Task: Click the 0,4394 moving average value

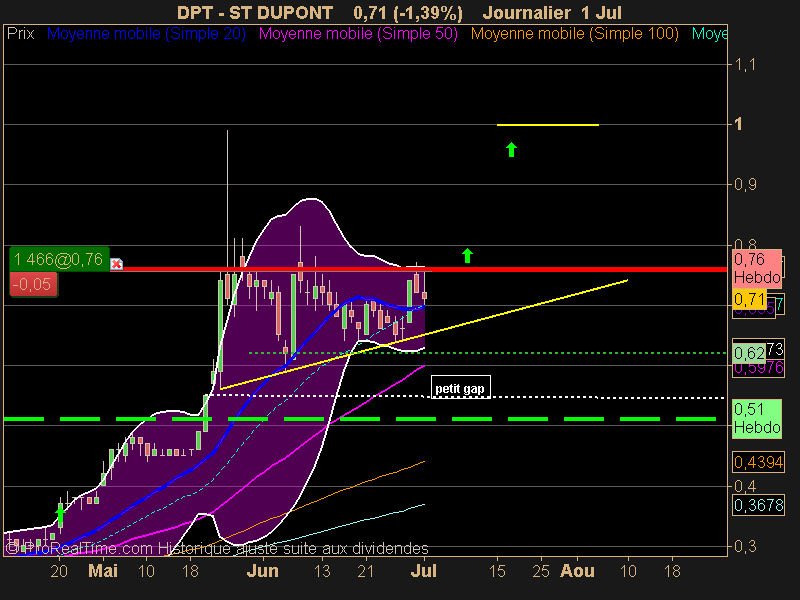Action: point(758,462)
